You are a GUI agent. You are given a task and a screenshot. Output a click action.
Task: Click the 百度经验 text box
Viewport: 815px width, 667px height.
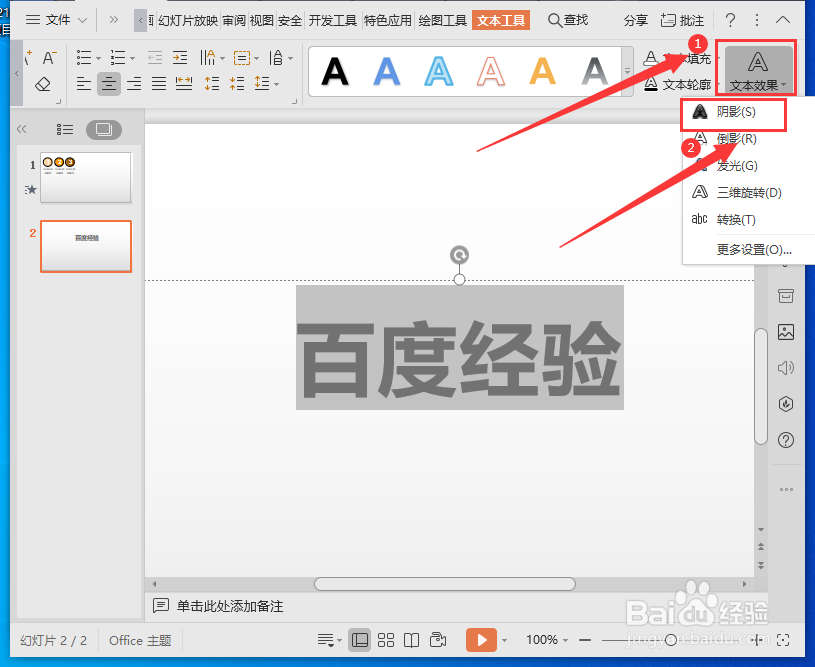point(459,347)
